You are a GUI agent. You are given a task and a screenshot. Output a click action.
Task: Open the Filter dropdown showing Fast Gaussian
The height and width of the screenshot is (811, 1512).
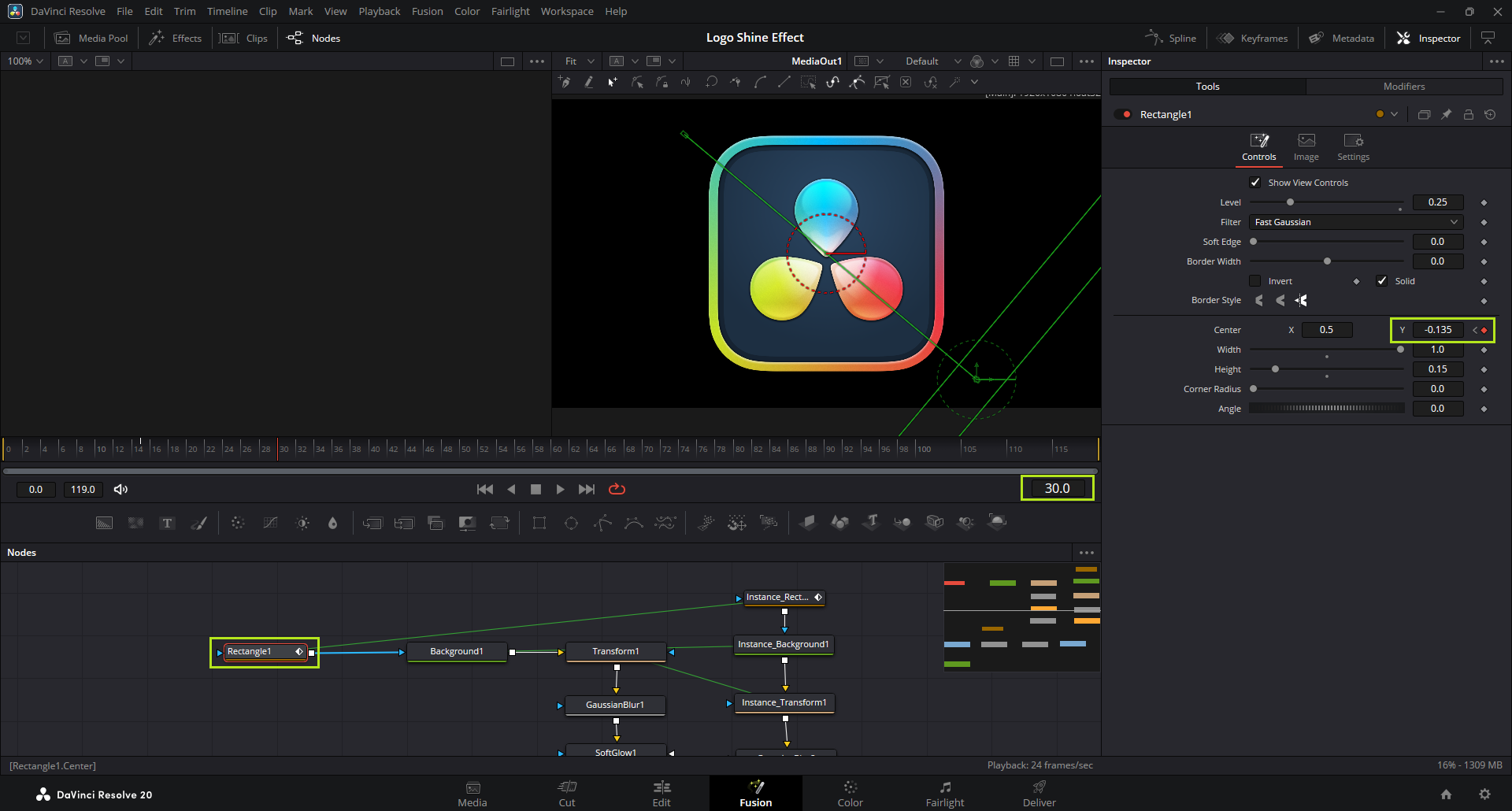1355,222
